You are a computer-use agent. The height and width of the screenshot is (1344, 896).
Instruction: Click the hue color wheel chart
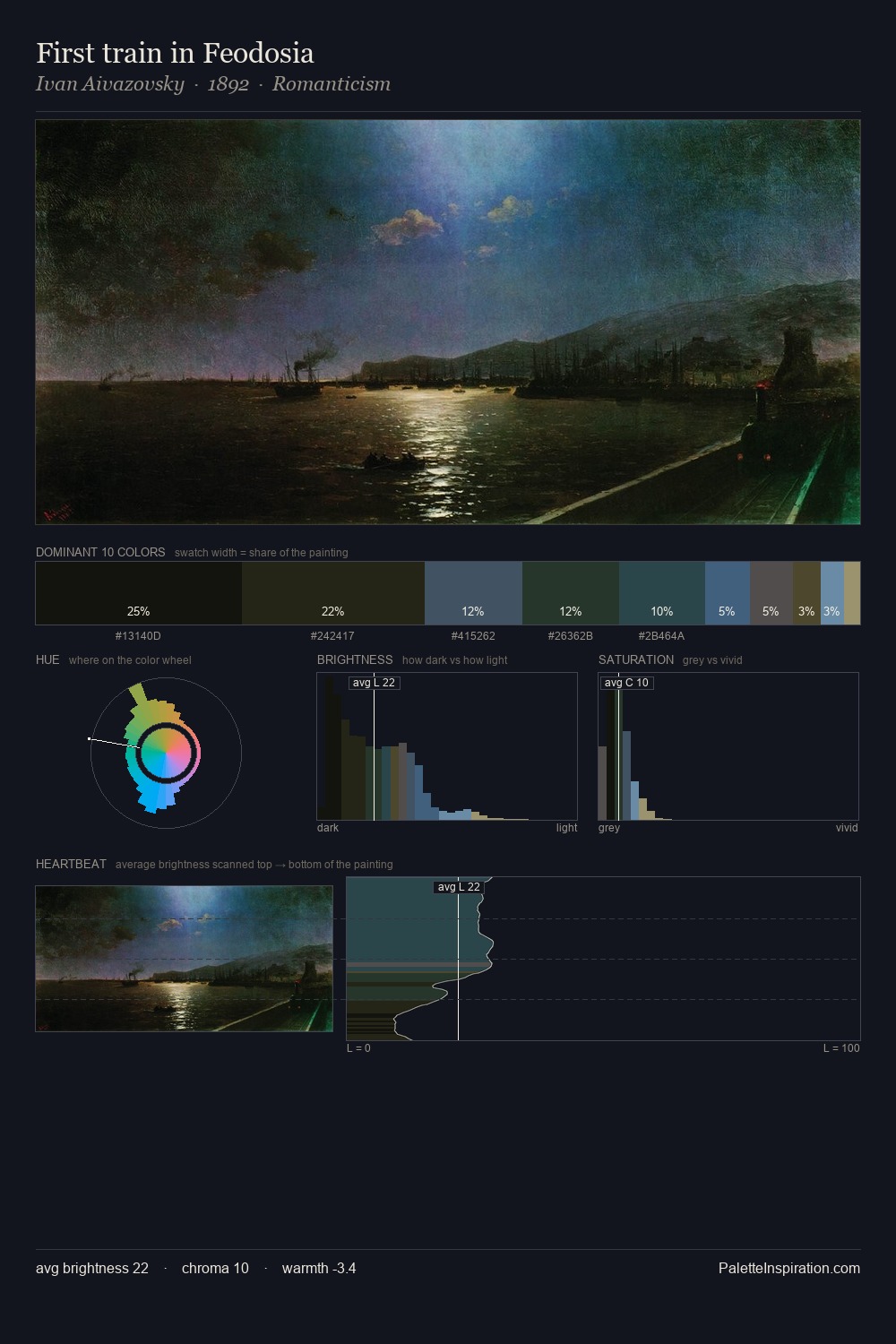[x=166, y=753]
